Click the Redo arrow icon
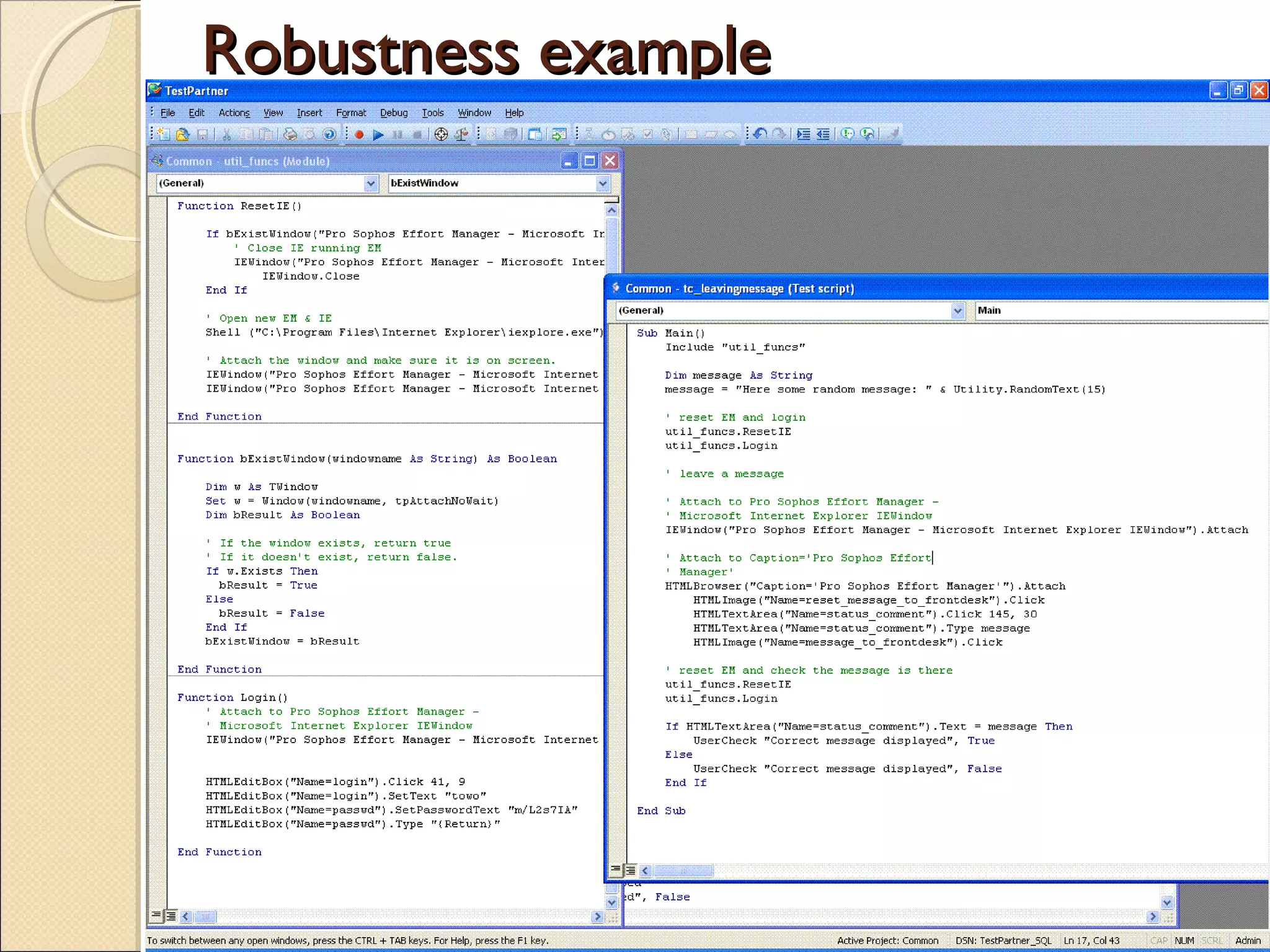1270x952 pixels. click(779, 134)
